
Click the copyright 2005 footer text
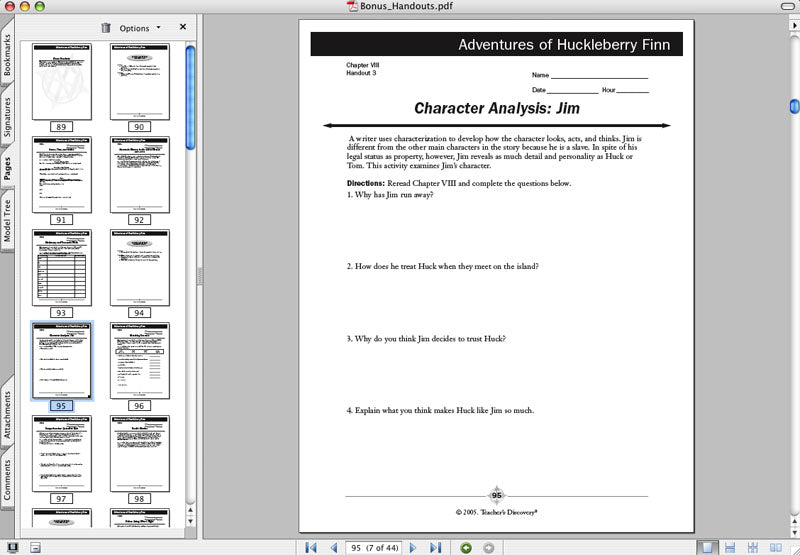tap(496, 512)
